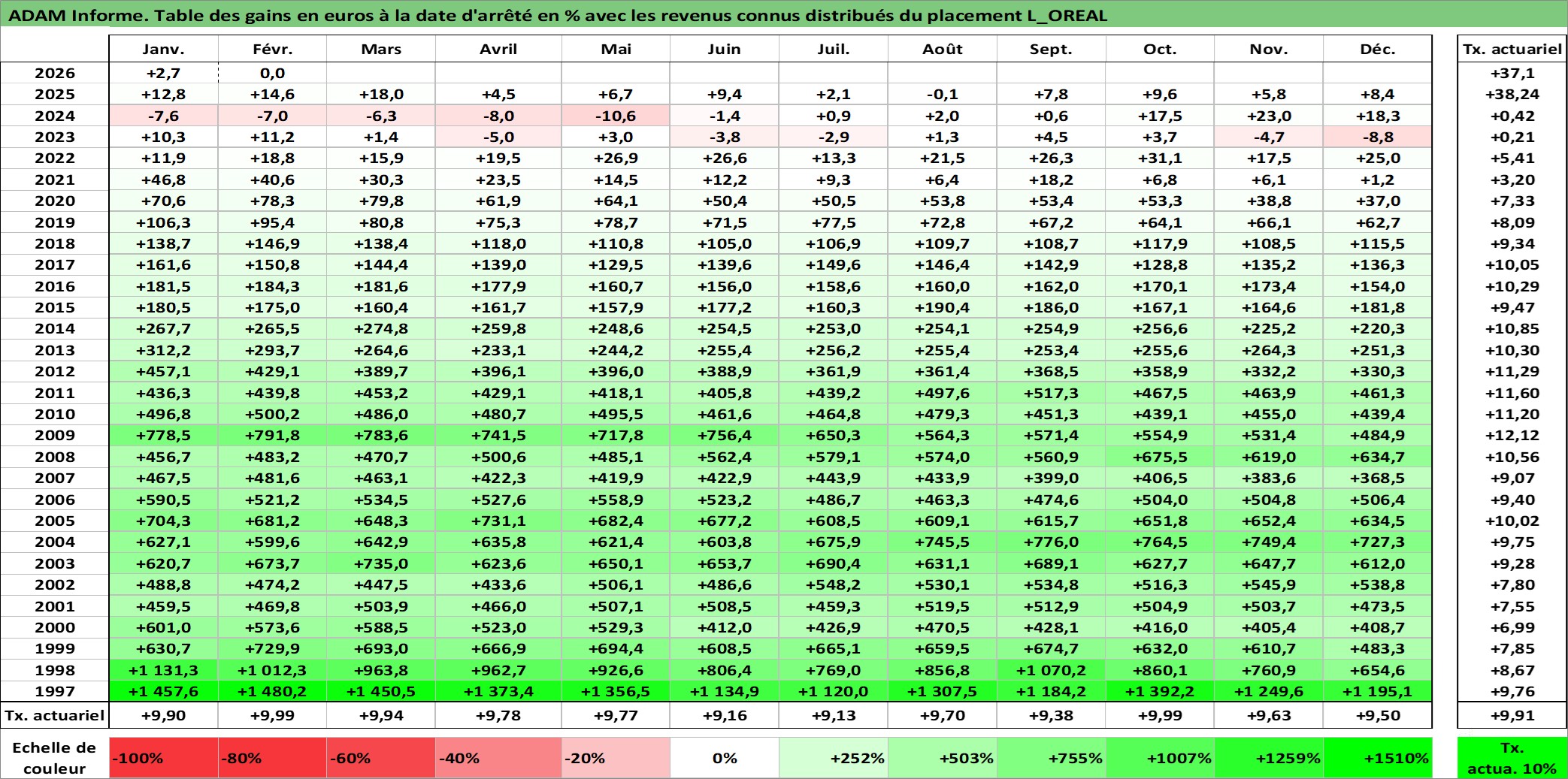Select the 2025 Tx. actuariel value +38,24
The image size is (1568, 779).
click(x=1512, y=94)
